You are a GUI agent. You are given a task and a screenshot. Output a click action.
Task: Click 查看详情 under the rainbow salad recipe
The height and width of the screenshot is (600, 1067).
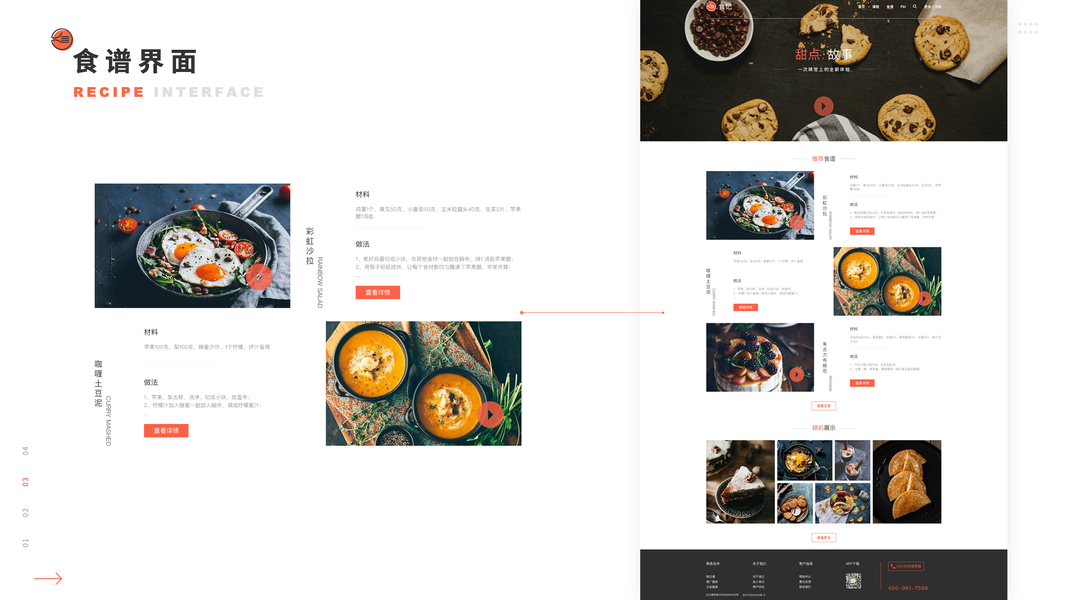[x=378, y=293]
